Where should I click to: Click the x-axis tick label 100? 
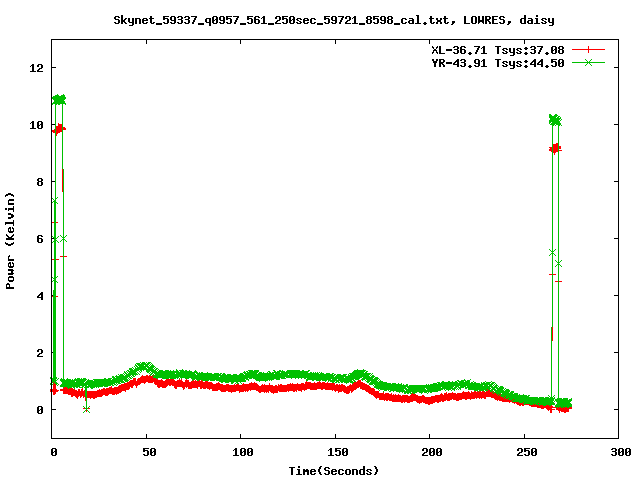click(x=243, y=452)
